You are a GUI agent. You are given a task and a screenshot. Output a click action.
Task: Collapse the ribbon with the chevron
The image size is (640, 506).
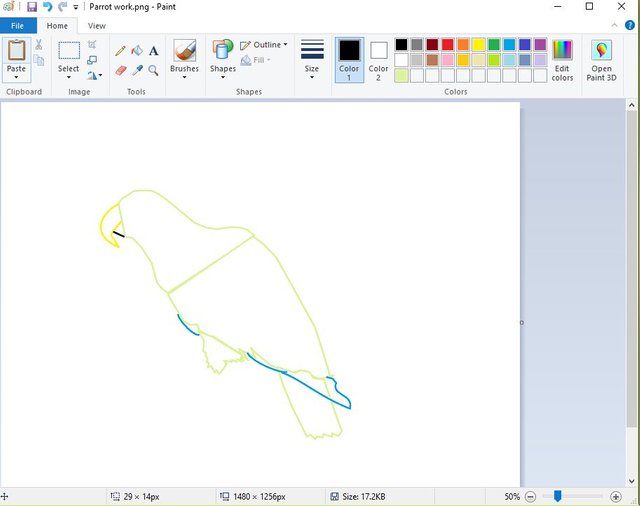click(x=614, y=25)
